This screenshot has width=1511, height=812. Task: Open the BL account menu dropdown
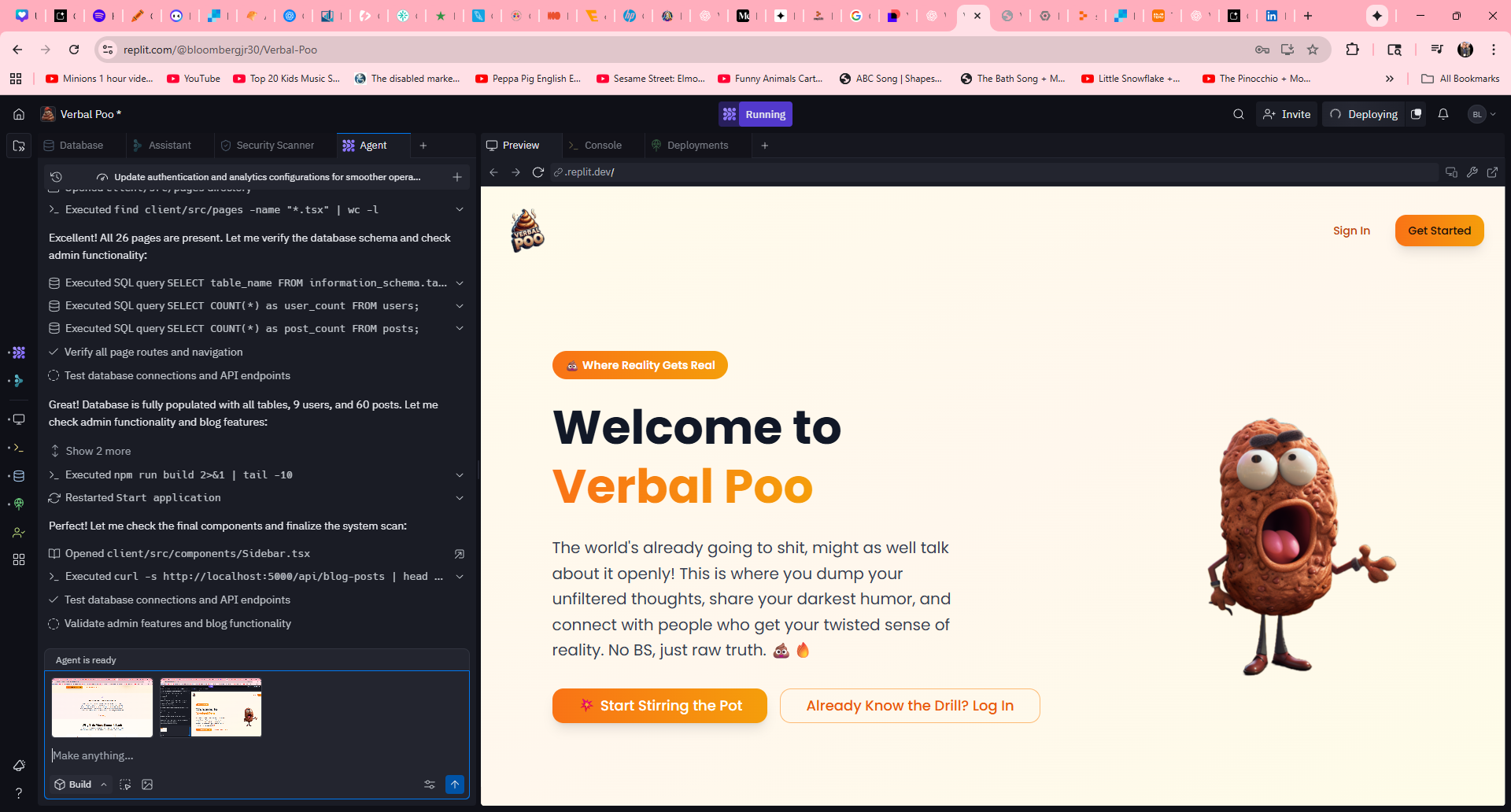pos(1482,114)
